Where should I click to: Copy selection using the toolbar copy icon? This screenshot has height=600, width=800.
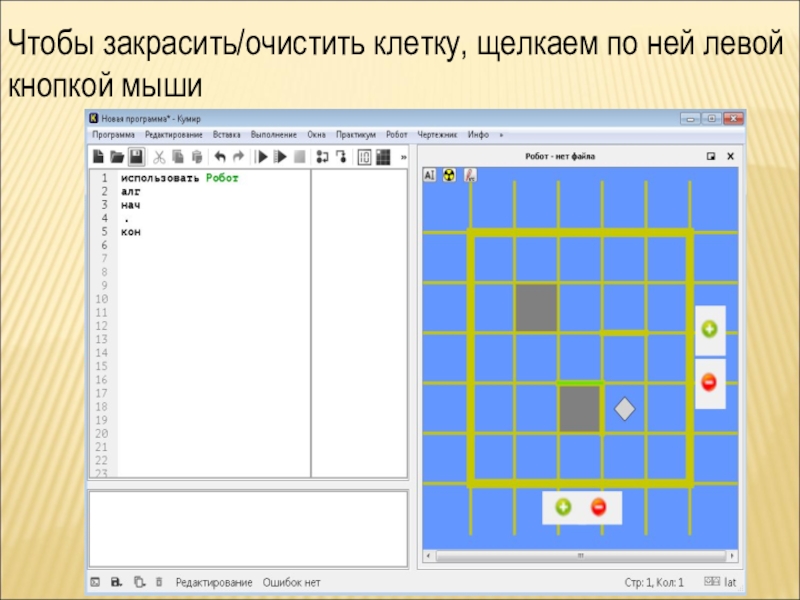coord(178,157)
